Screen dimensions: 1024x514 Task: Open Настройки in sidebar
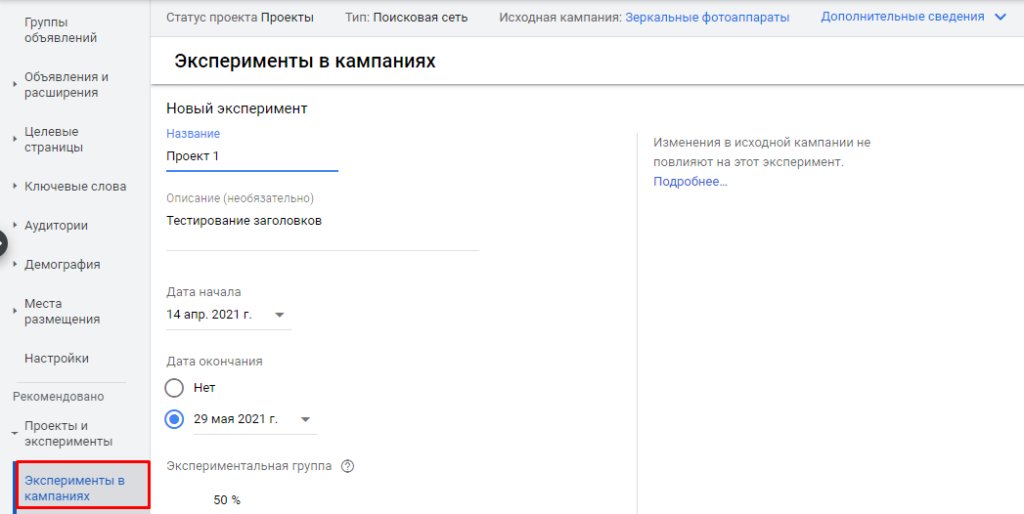click(x=57, y=359)
